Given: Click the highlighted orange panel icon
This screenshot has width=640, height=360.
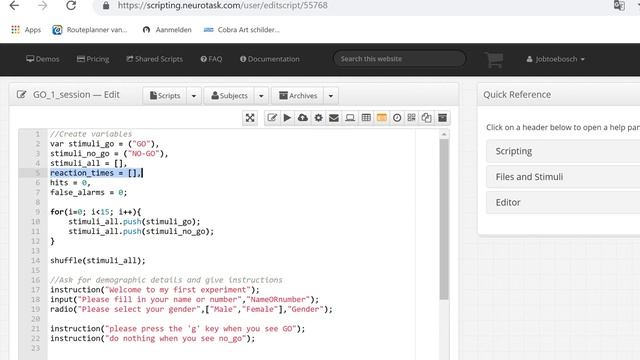Looking at the screenshot, I should click(x=382, y=118).
